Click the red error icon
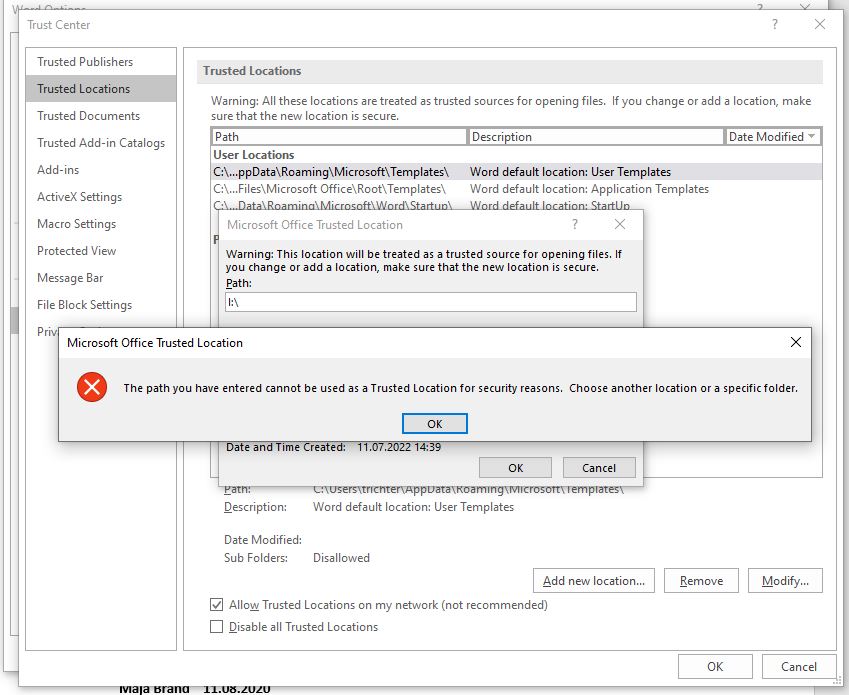Screen dimensions: 849x695 pos(92,387)
